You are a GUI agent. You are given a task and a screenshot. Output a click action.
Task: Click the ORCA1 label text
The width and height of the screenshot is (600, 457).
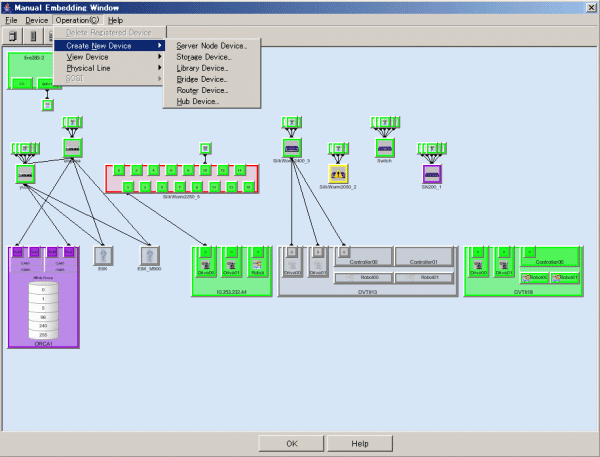tap(43, 344)
